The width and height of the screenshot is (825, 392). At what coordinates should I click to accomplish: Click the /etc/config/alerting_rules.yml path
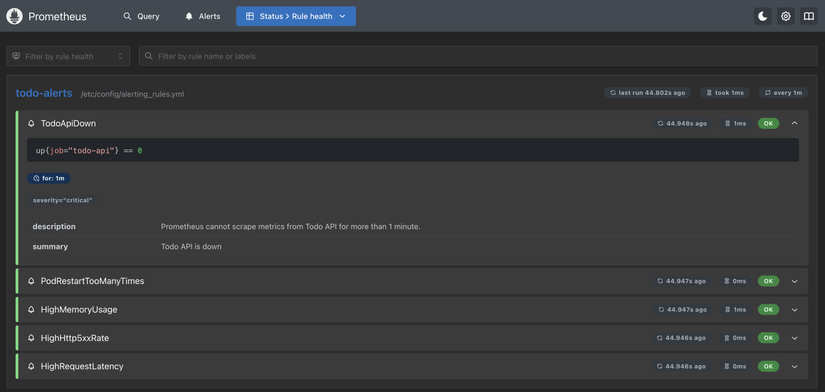[x=133, y=94]
